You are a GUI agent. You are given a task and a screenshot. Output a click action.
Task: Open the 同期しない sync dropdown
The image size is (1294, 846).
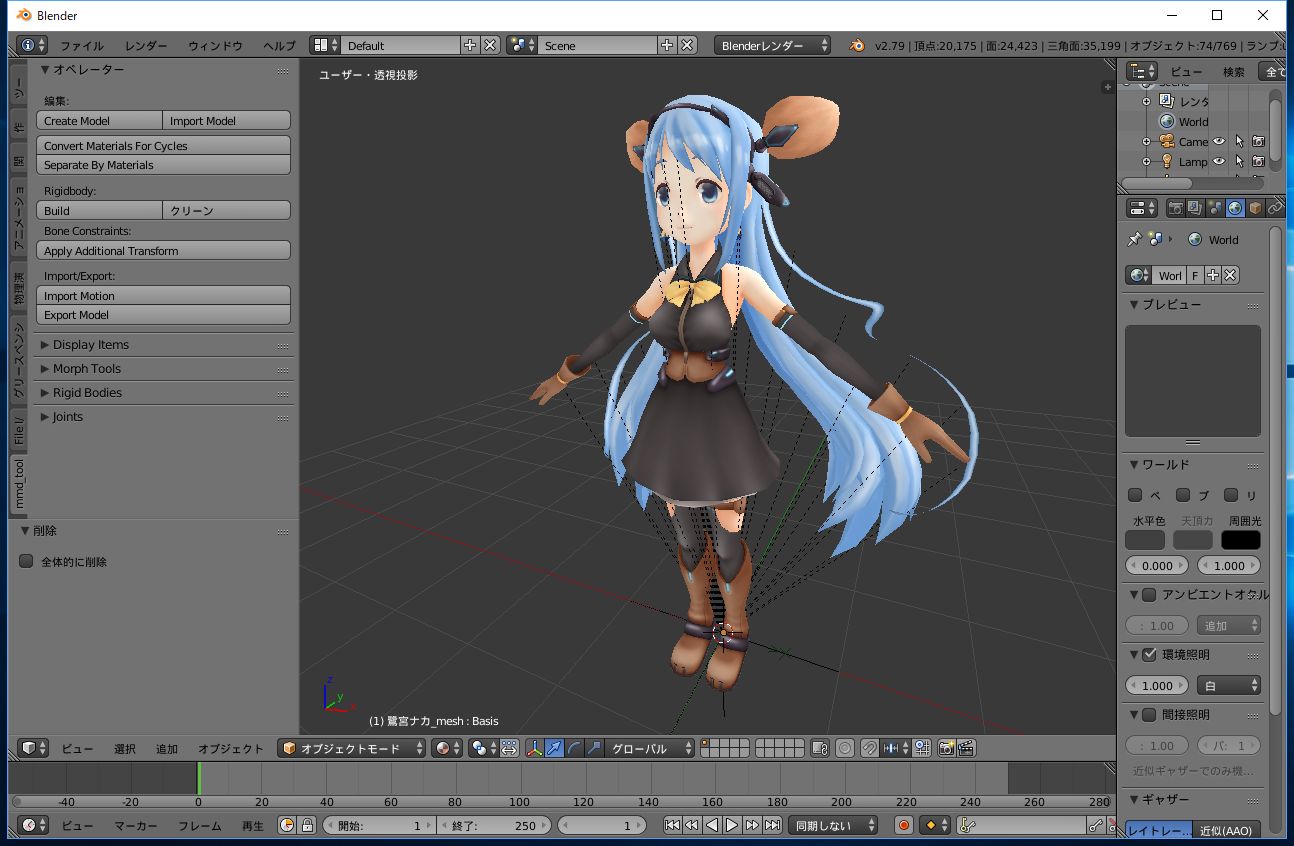coord(833,825)
